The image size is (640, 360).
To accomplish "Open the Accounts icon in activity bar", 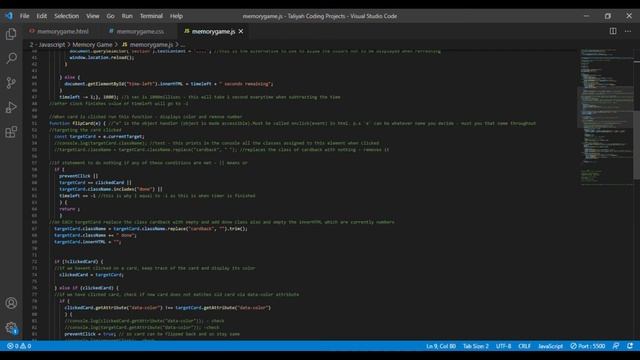I will tap(11, 303).
